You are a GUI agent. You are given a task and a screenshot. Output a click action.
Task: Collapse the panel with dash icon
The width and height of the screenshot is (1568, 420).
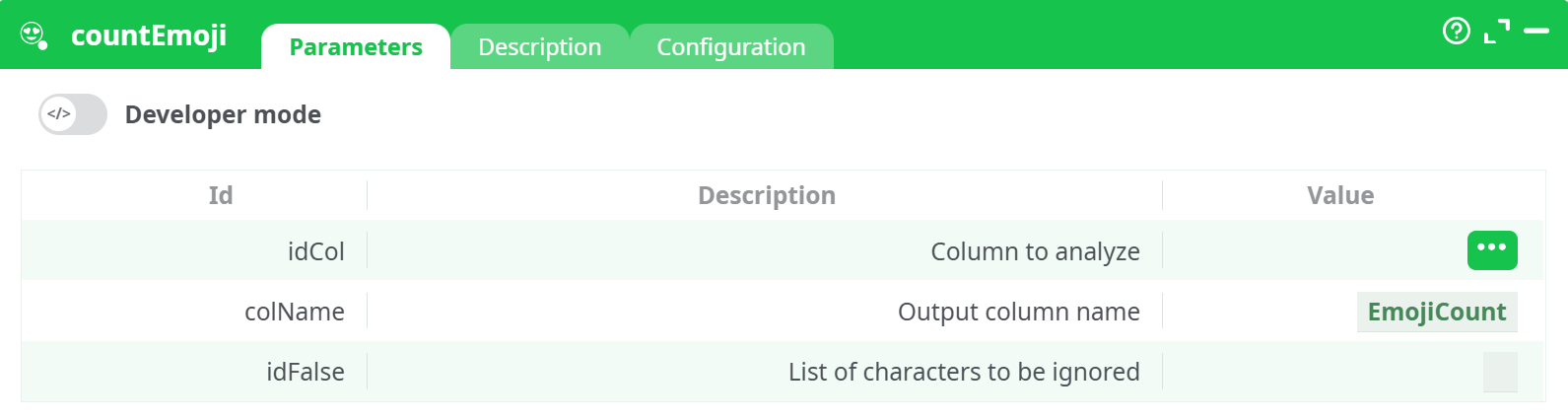tap(1536, 32)
